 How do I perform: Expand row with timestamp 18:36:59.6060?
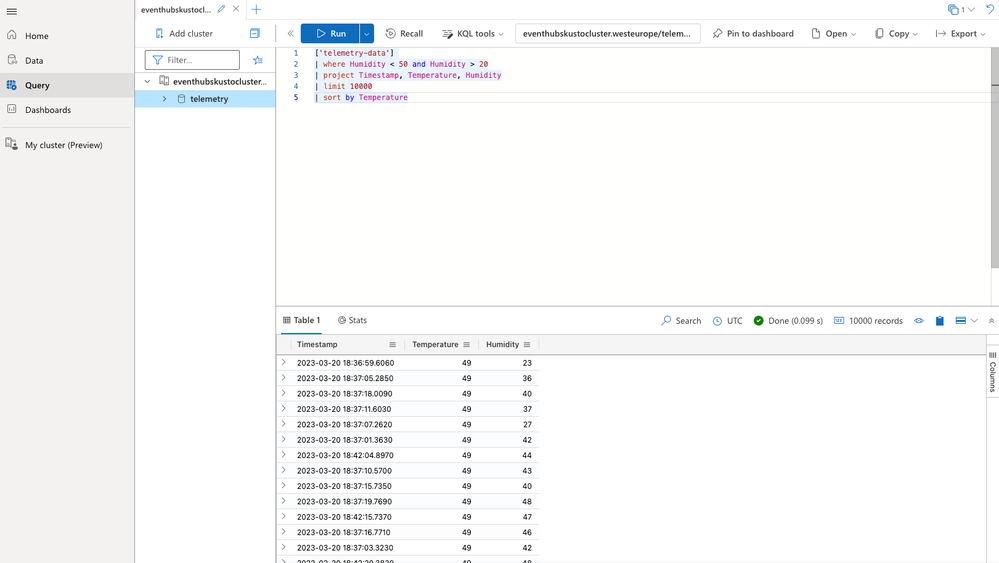click(x=284, y=362)
